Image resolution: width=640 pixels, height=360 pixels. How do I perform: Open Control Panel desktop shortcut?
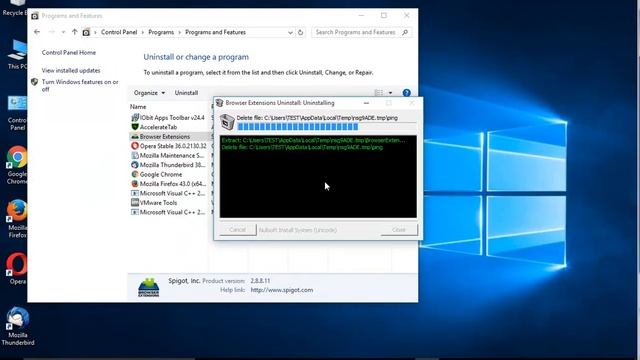click(x=17, y=113)
